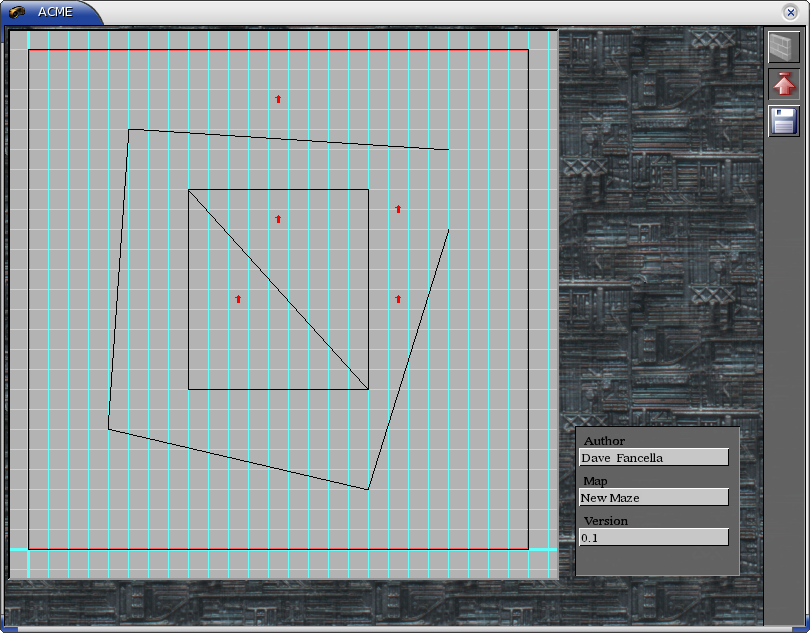This screenshot has width=810, height=633.
Task: Select the red arrow placement tool
Action: click(784, 84)
